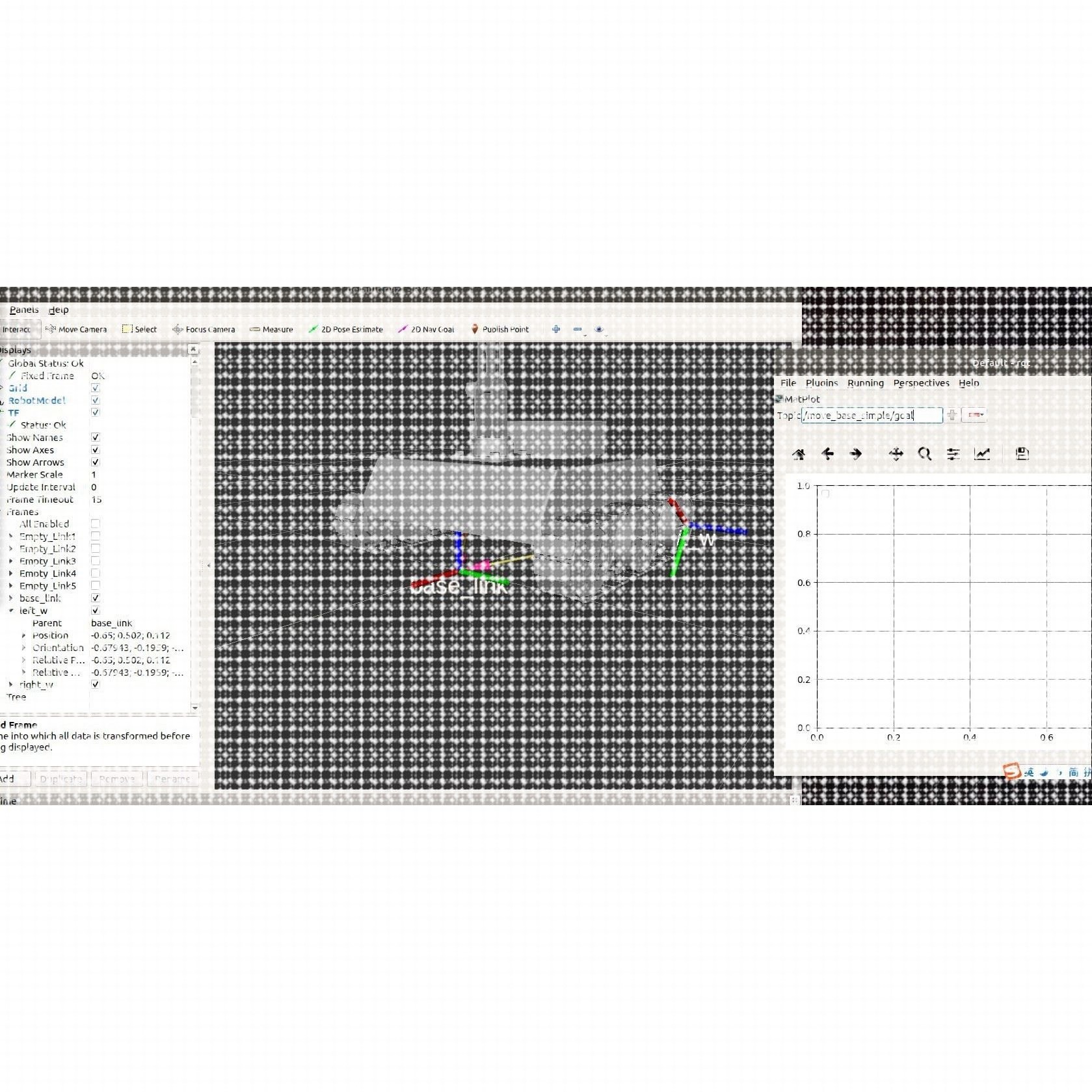Disable the right_w frame checkbox

pos(96,684)
